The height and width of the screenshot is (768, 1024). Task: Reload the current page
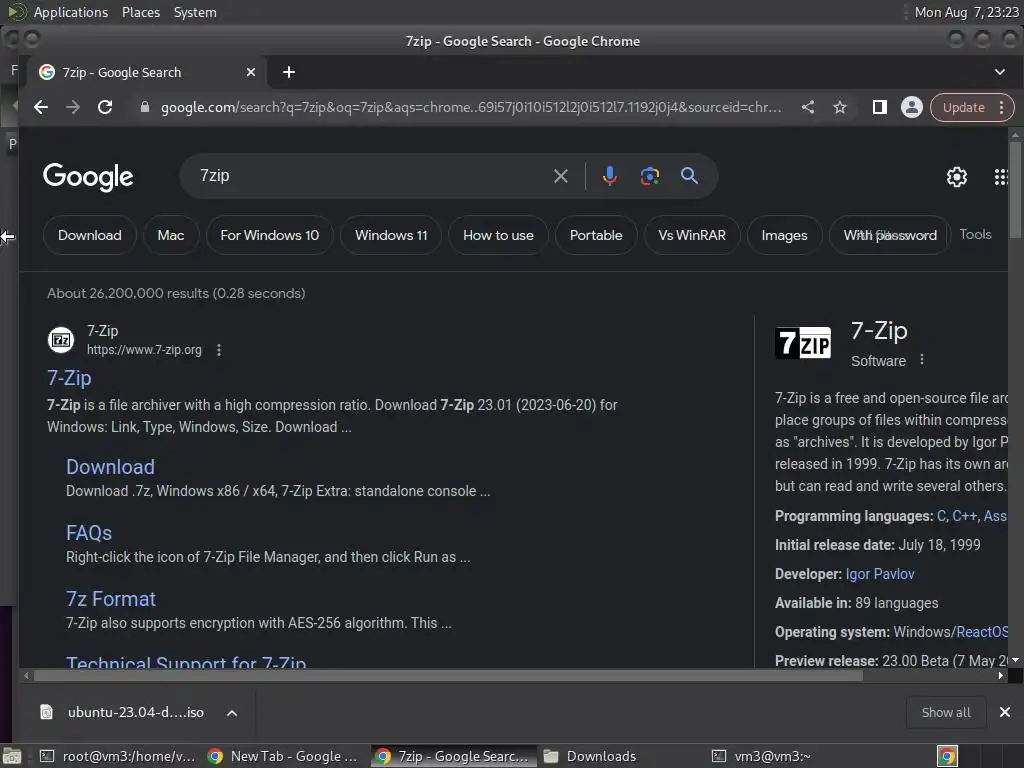pos(105,107)
